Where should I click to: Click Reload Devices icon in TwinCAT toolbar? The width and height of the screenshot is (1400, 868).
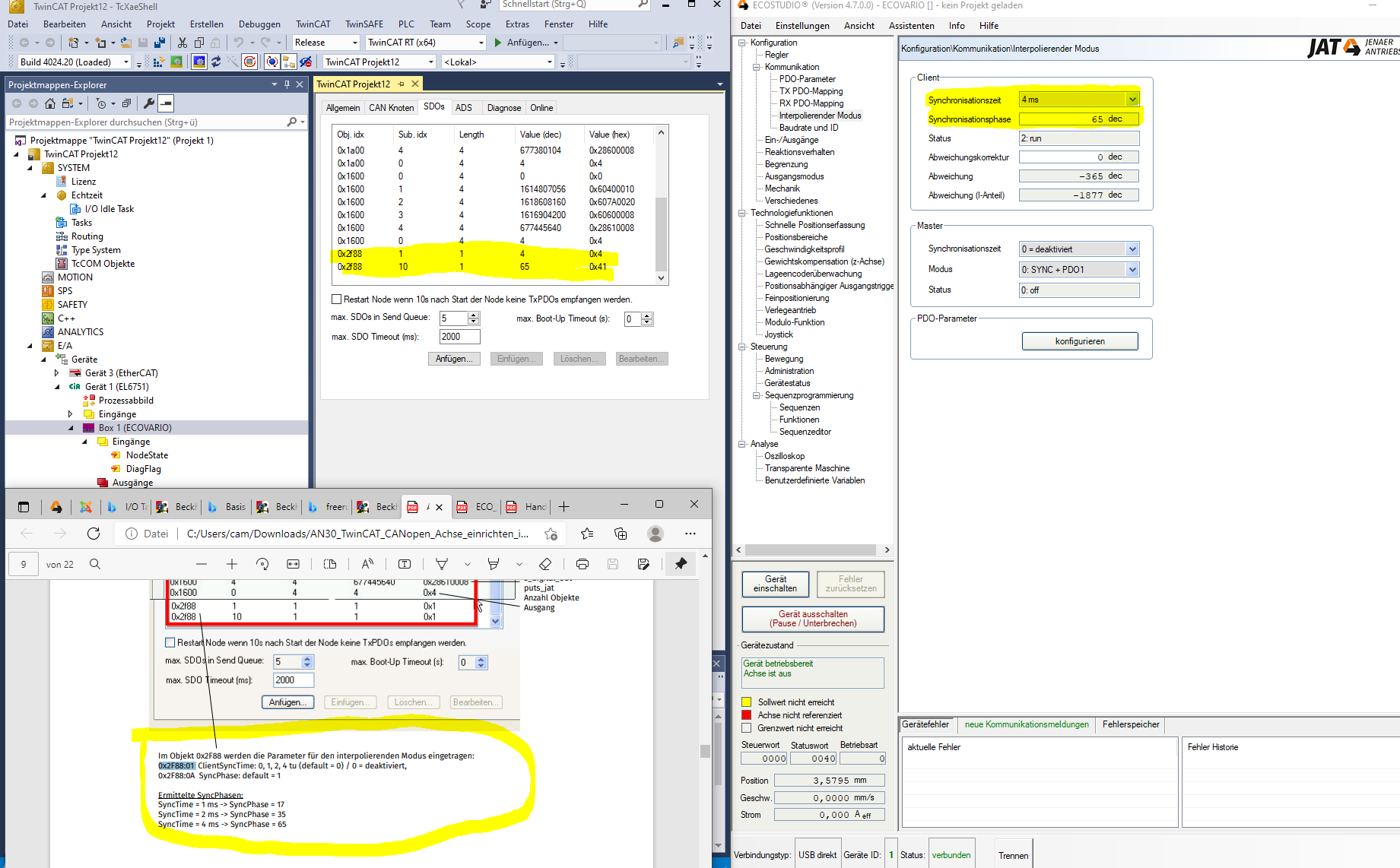216,62
